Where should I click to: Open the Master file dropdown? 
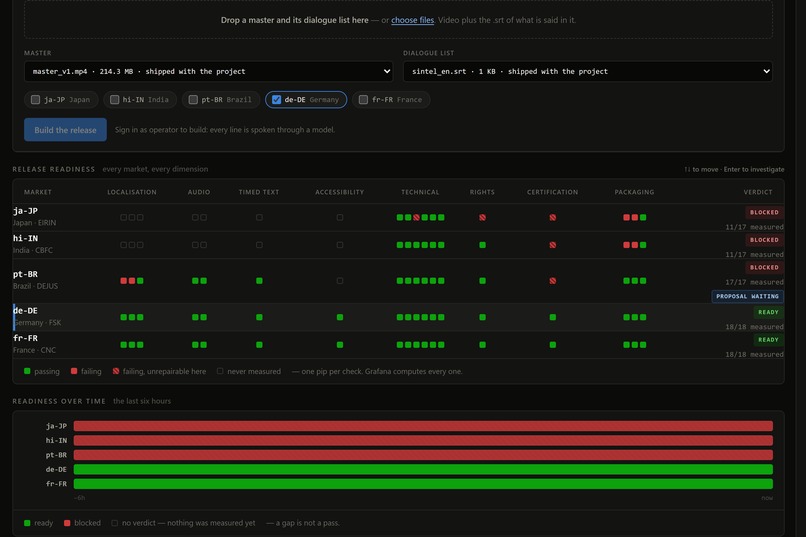pyautogui.click(x=208, y=71)
